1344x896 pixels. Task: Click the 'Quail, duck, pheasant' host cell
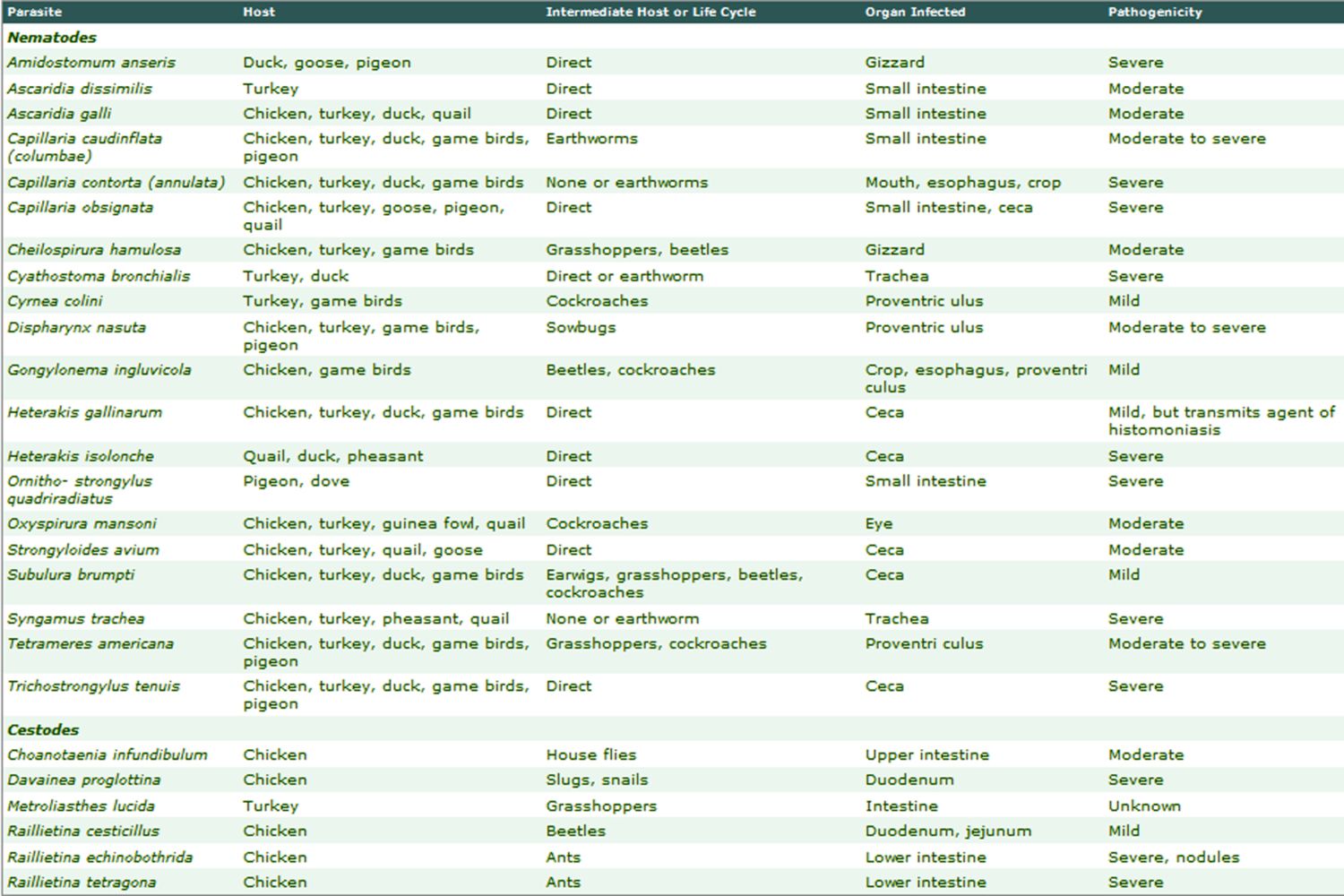333,456
